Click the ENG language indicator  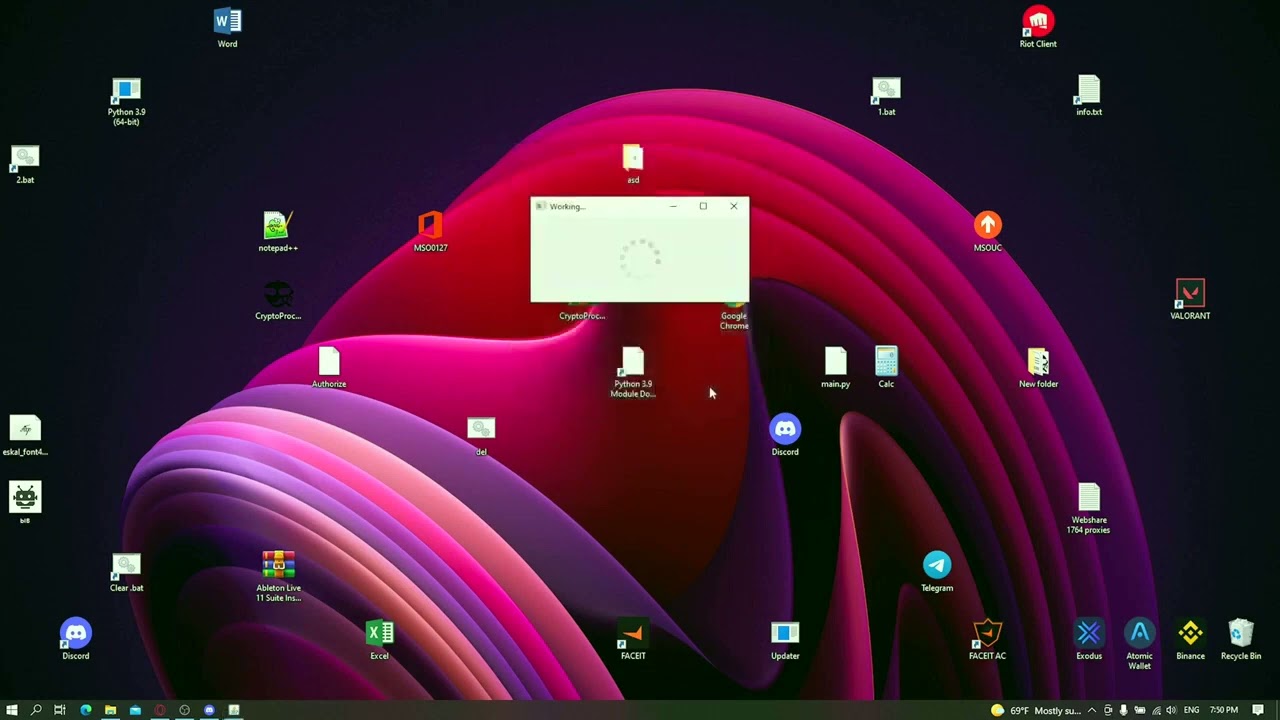coord(1193,710)
